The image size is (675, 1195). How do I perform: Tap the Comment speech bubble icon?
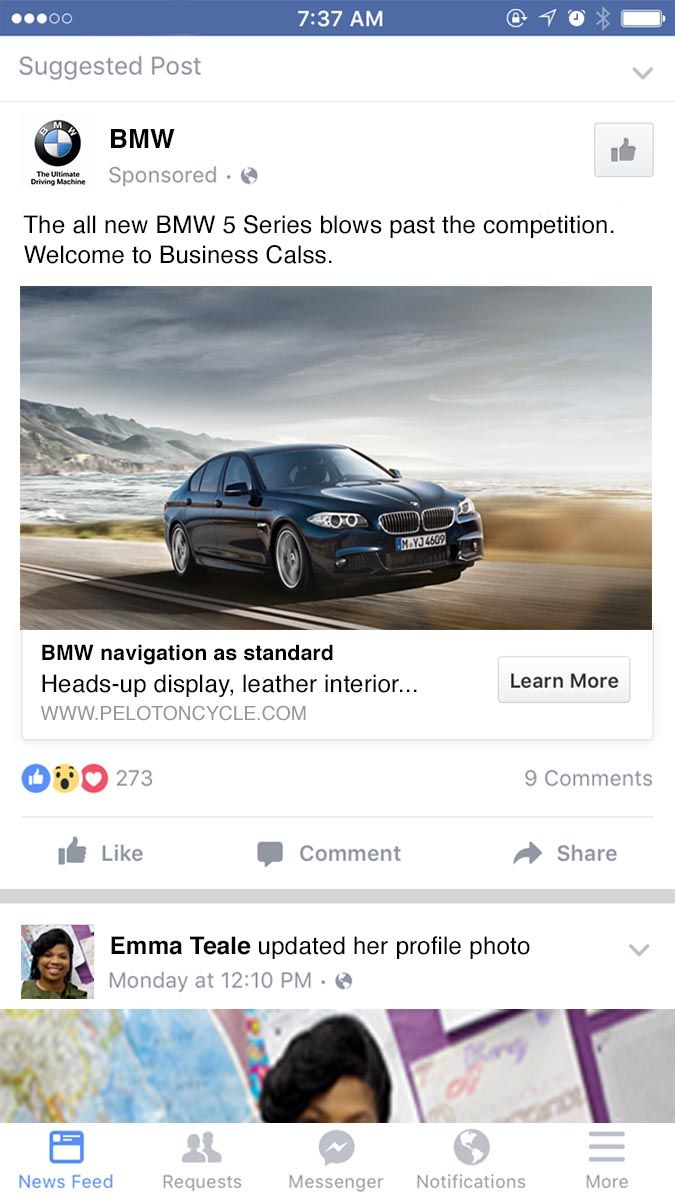pyautogui.click(x=270, y=854)
